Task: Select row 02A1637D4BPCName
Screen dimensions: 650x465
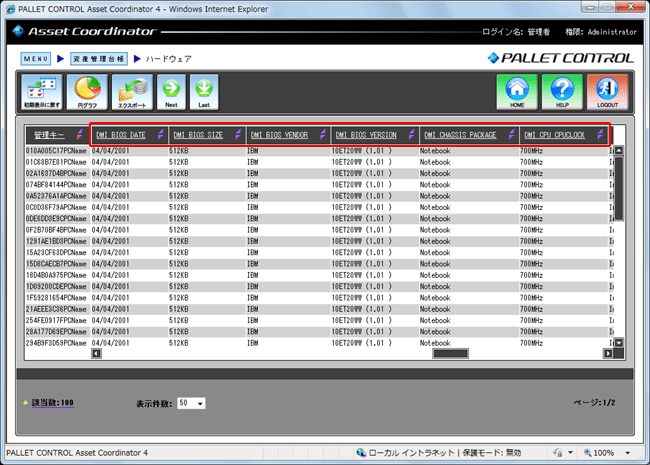Action: 319,173
